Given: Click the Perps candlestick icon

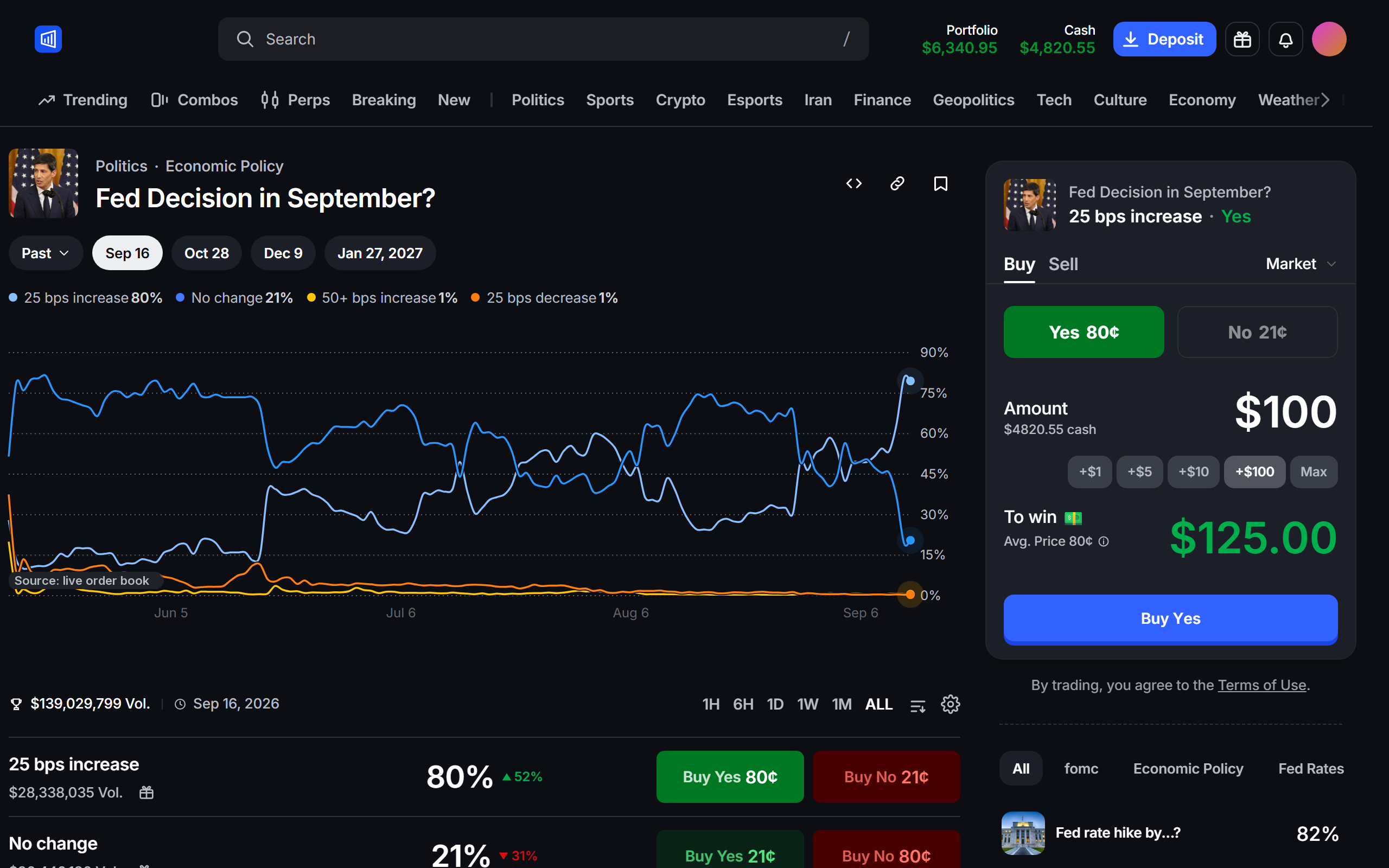Looking at the screenshot, I should (270, 100).
